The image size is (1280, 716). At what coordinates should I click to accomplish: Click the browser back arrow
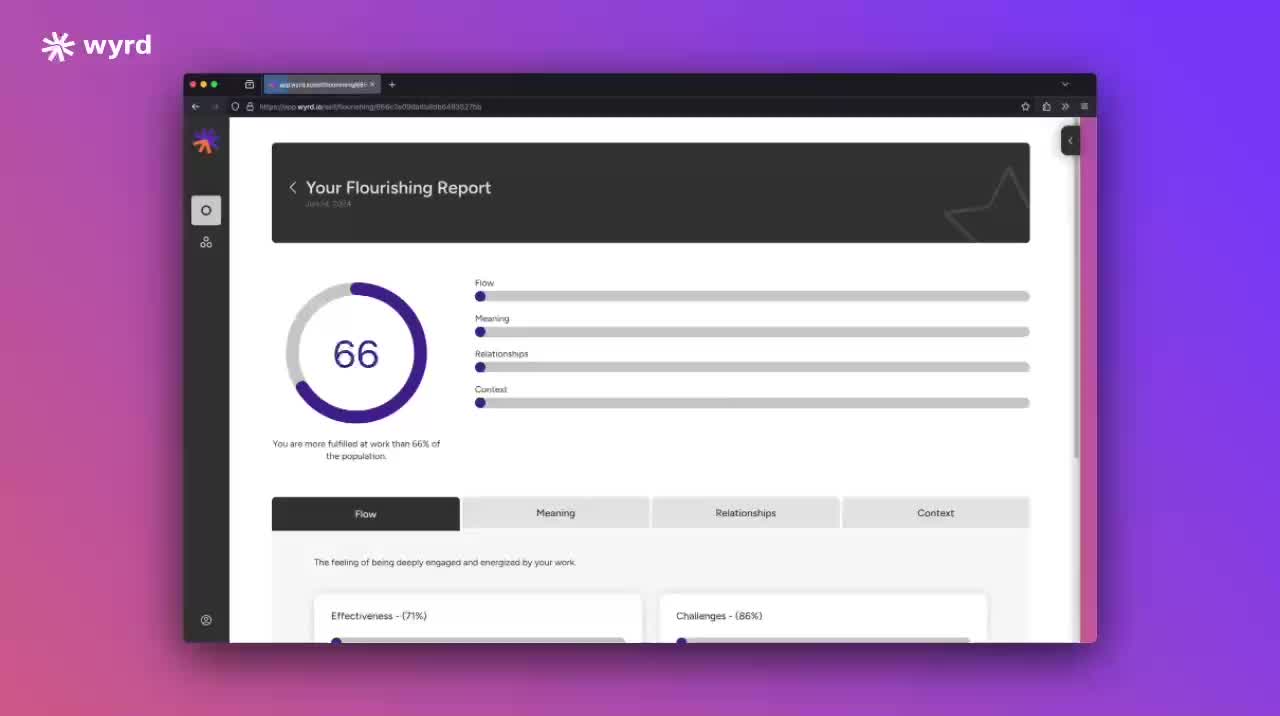click(196, 106)
